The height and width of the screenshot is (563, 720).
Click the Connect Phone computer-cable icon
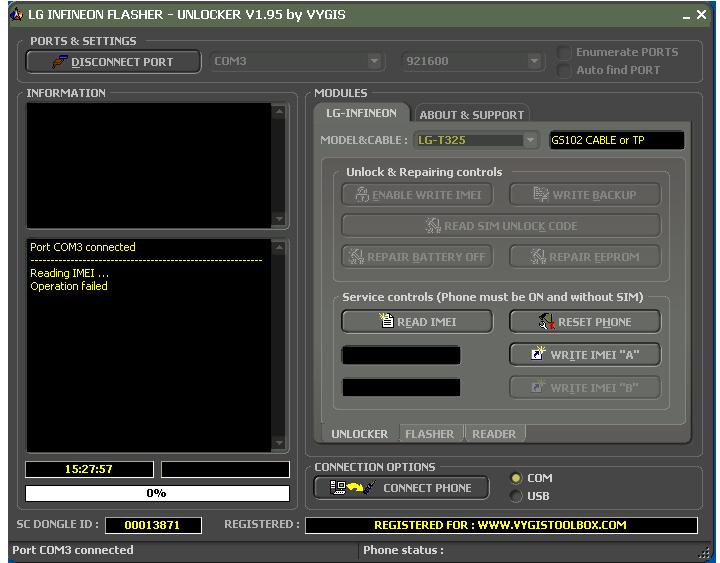[x=353, y=487]
